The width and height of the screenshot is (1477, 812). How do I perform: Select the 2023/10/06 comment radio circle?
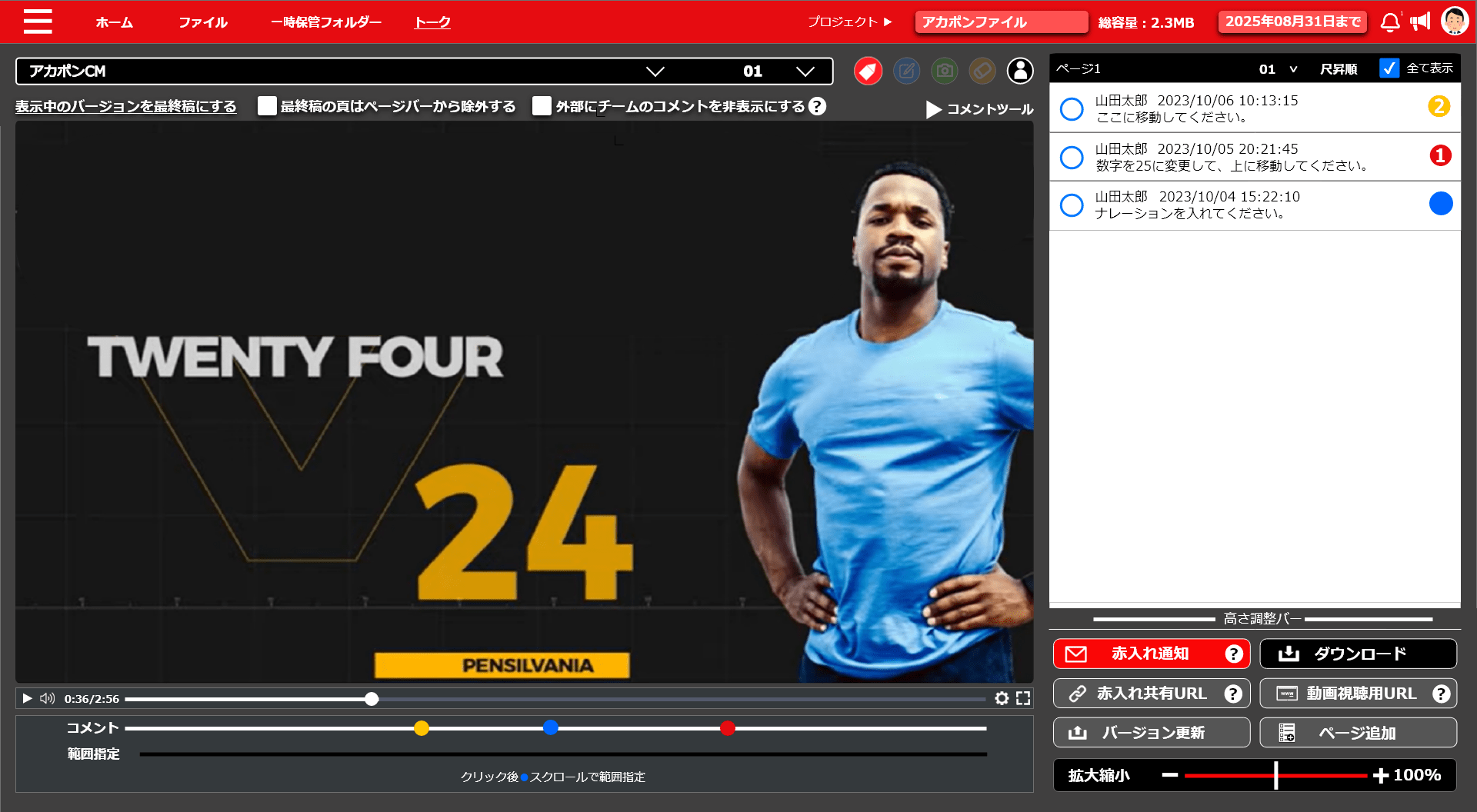click(1072, 109)
